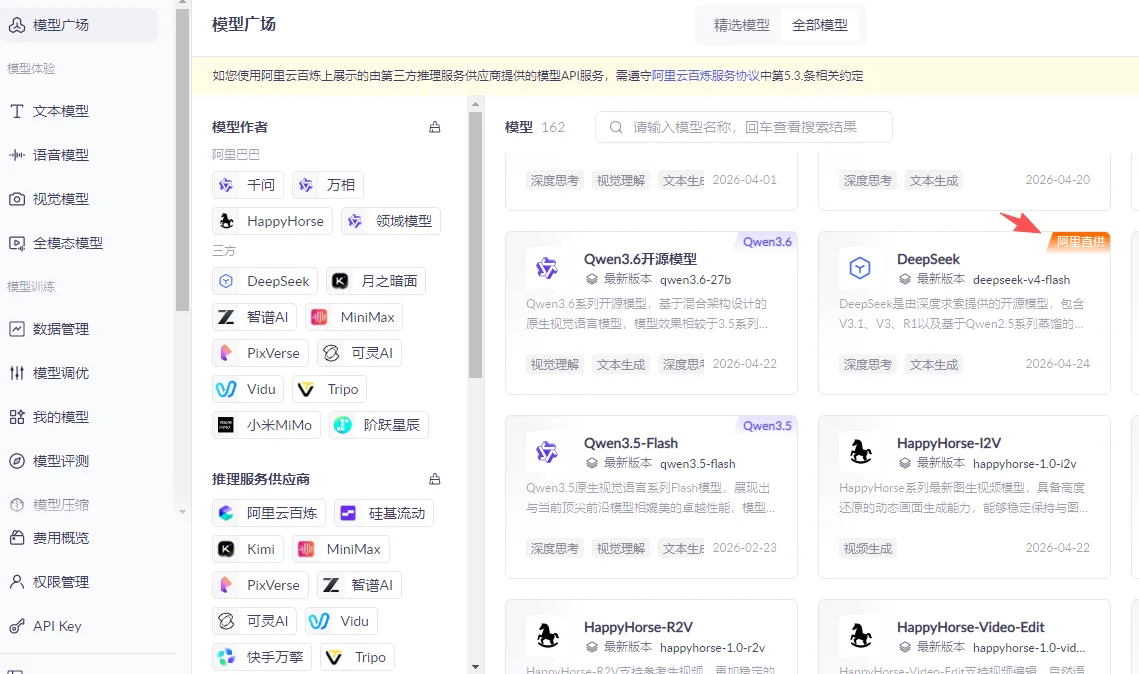Viewport: 1139px width, 674px height.
Task: Click the left sidebar scroll-down arrow
Action: (182, 511)
